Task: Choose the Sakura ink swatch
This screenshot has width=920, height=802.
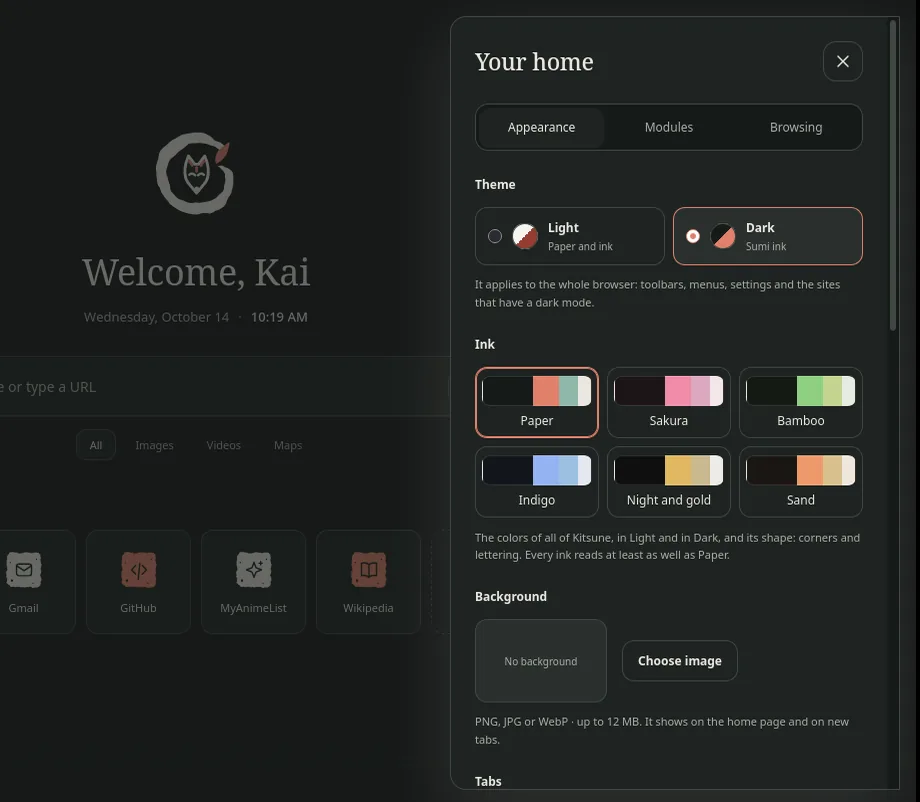Action: 668,402
